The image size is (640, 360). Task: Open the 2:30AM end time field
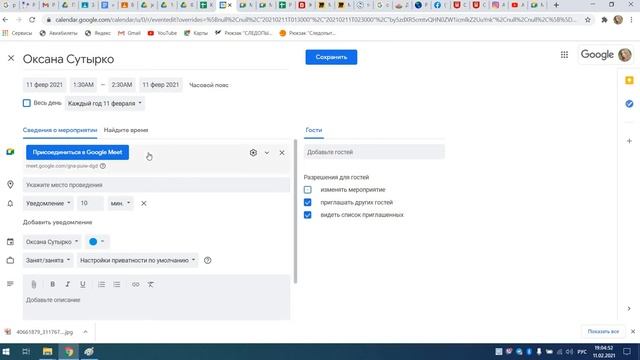pos(122,85)
